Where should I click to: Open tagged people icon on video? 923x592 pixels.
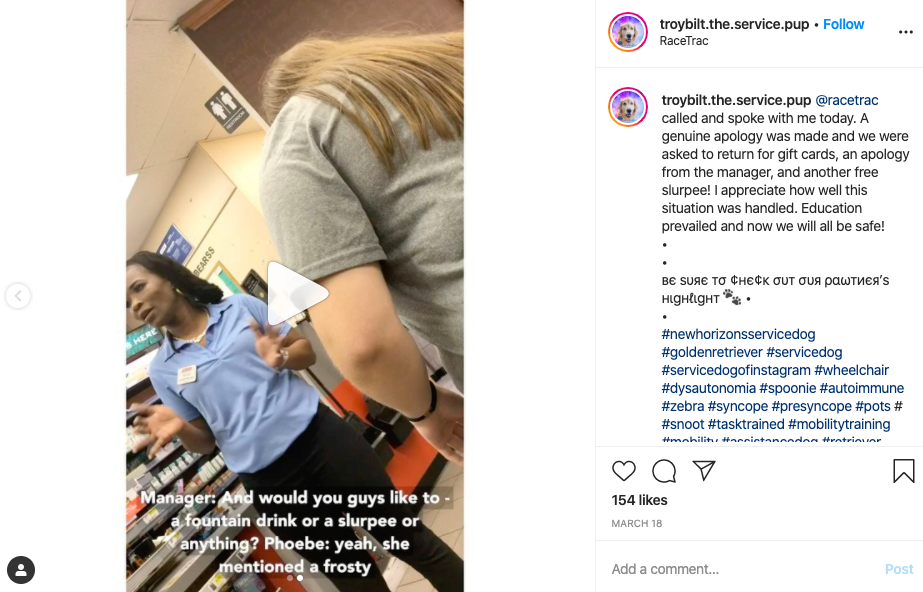21,570
